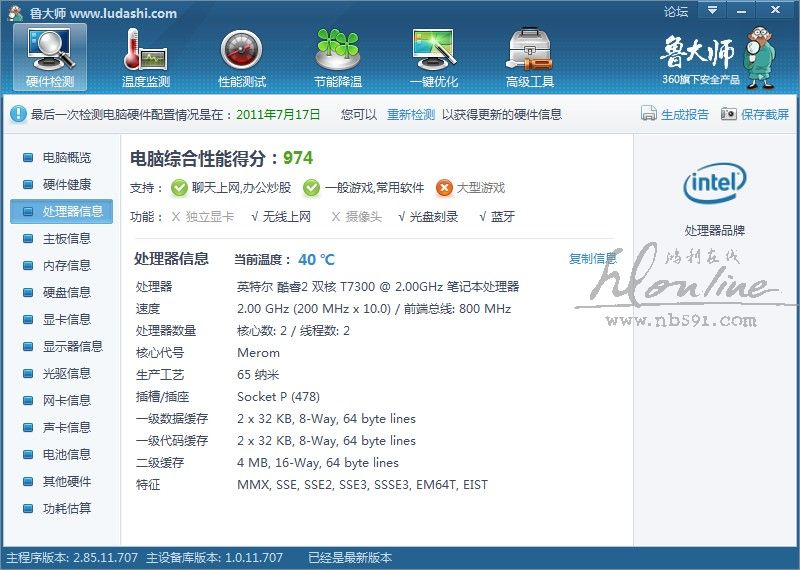The height and width of the screenshot is (570, 800).
Task: Click the orange X beside 大型游戏
Action: tap(444, 188)
